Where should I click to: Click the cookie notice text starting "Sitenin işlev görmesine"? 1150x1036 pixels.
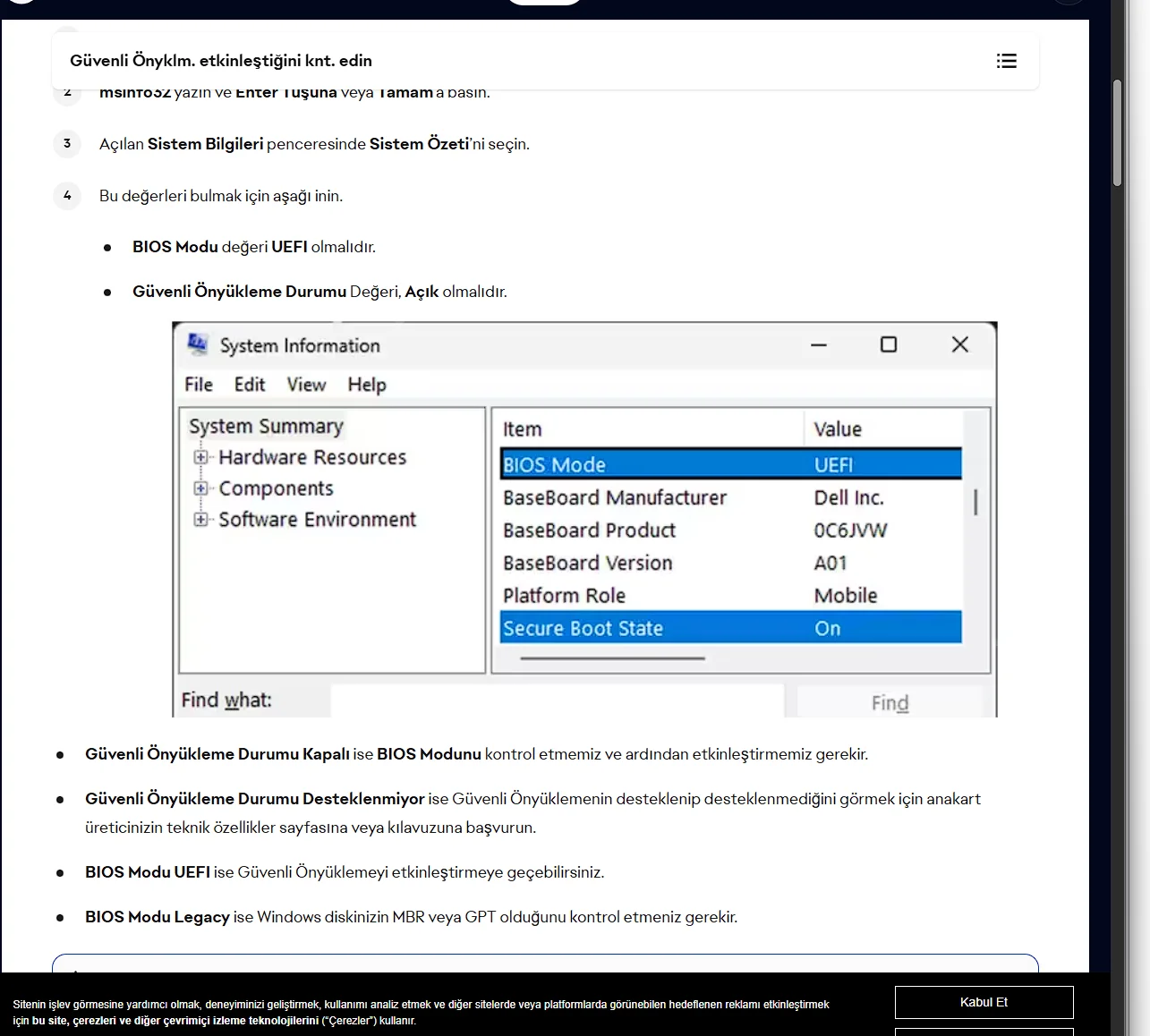coord(421,1012)
